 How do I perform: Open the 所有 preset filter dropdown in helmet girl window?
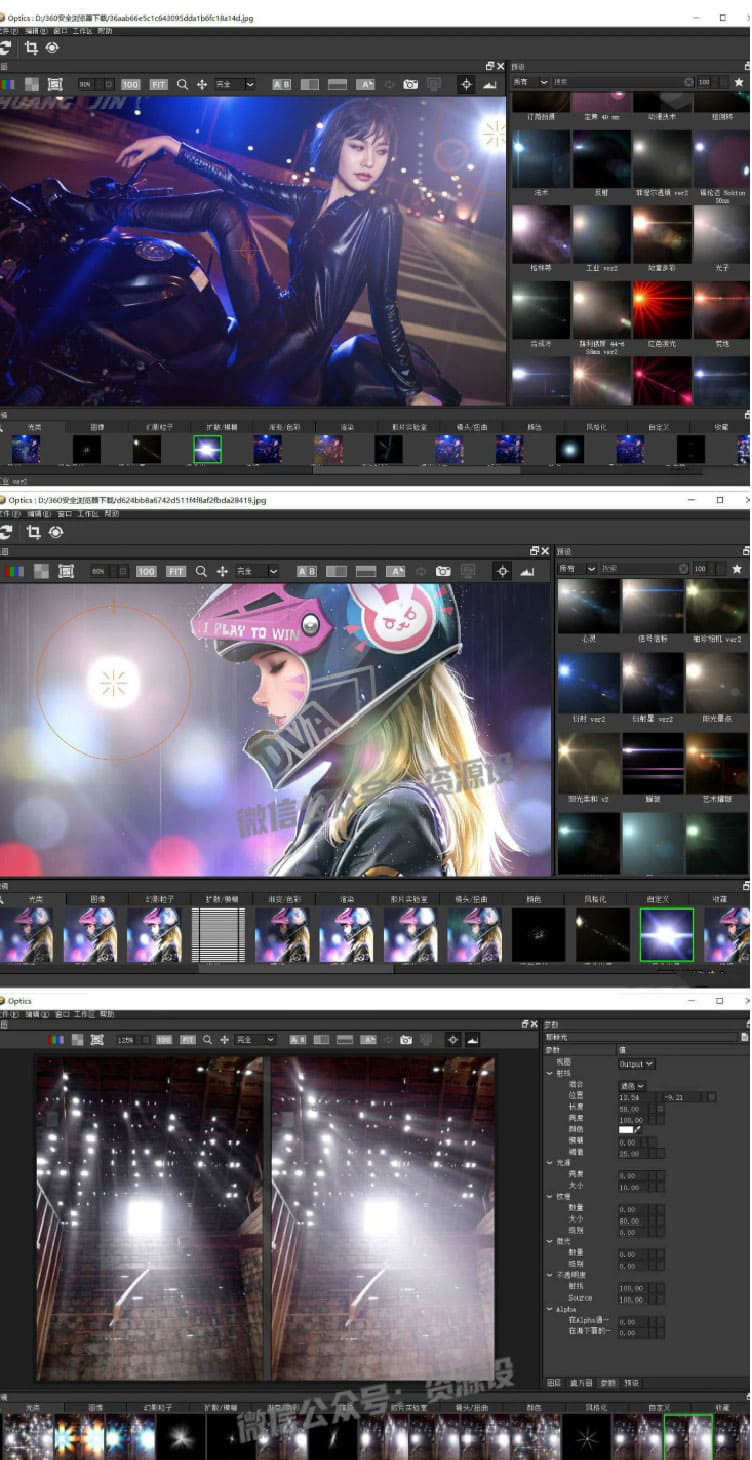click(577, 568)
